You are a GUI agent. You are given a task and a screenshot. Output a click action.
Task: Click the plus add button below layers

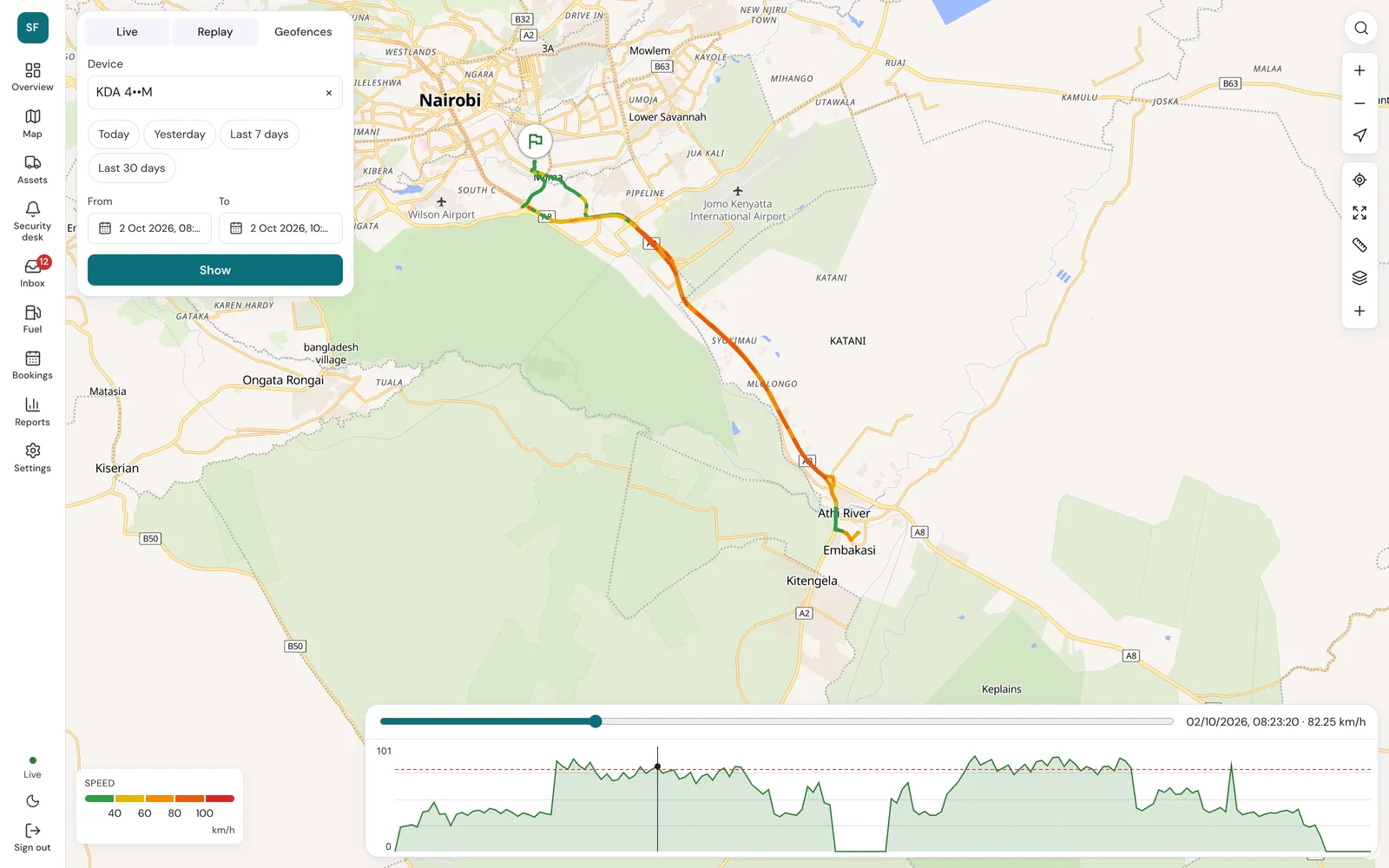point(1359,311)
